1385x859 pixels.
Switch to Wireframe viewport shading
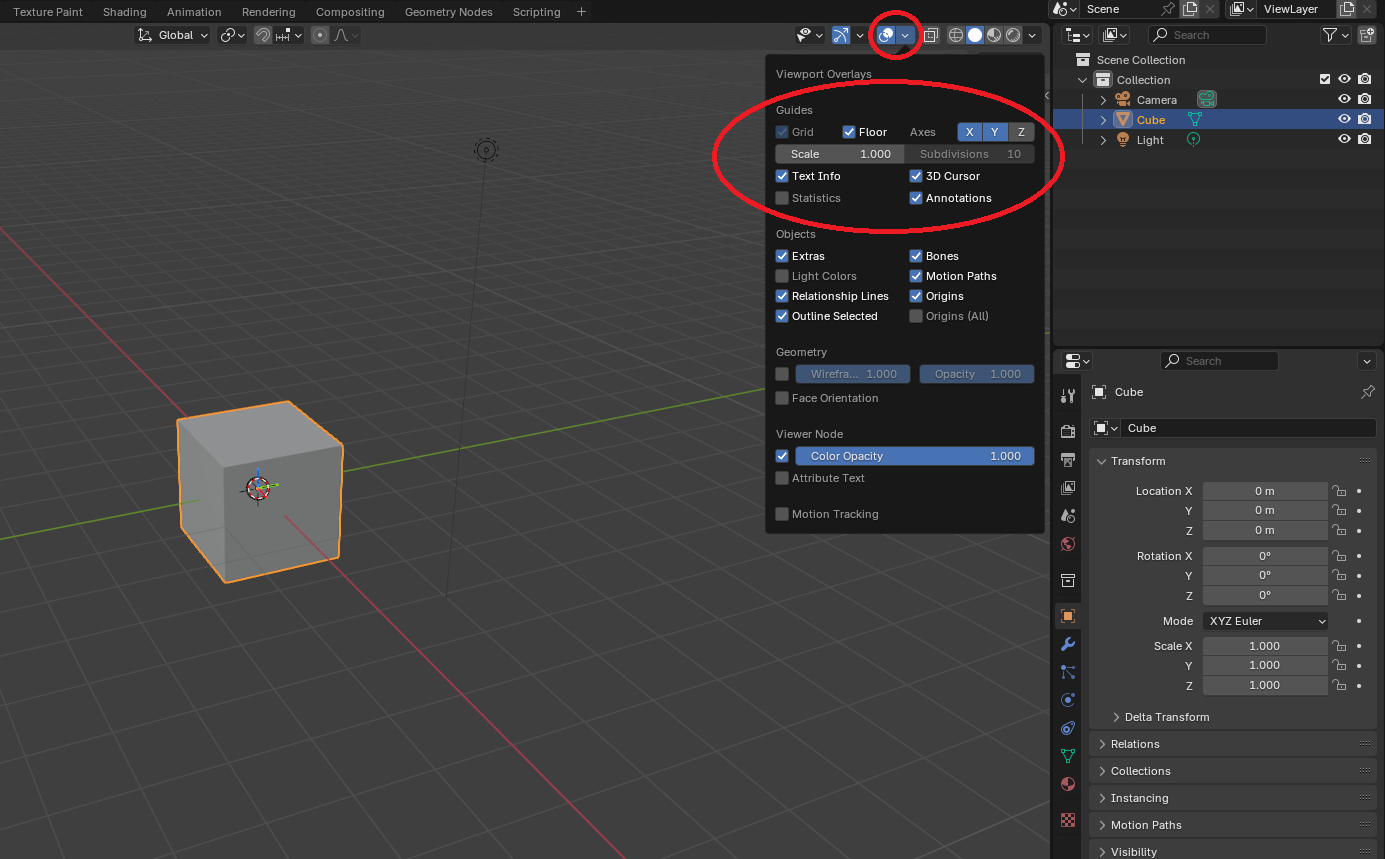pyautogui.click(x=956, y=35)
